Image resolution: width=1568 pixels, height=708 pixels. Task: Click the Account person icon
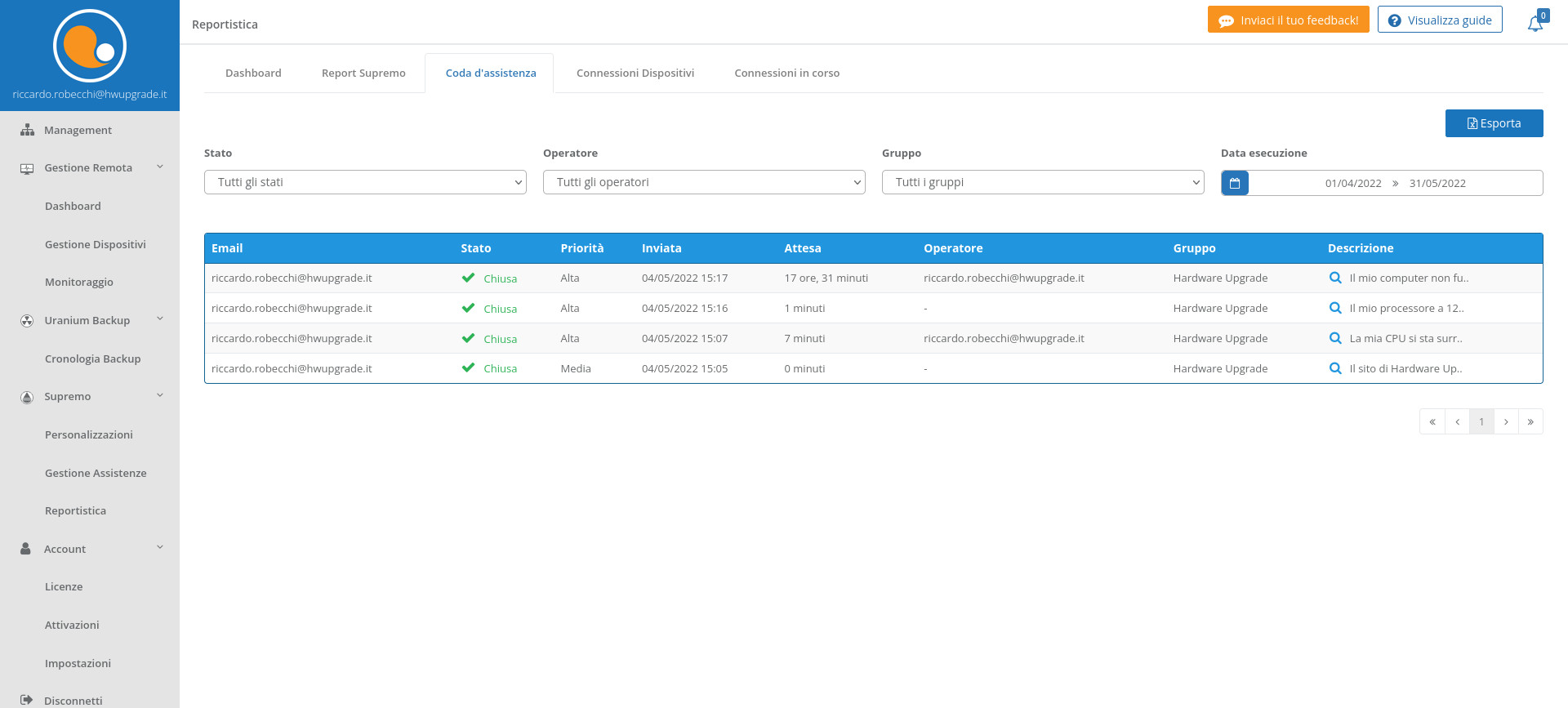coord(25,549)
